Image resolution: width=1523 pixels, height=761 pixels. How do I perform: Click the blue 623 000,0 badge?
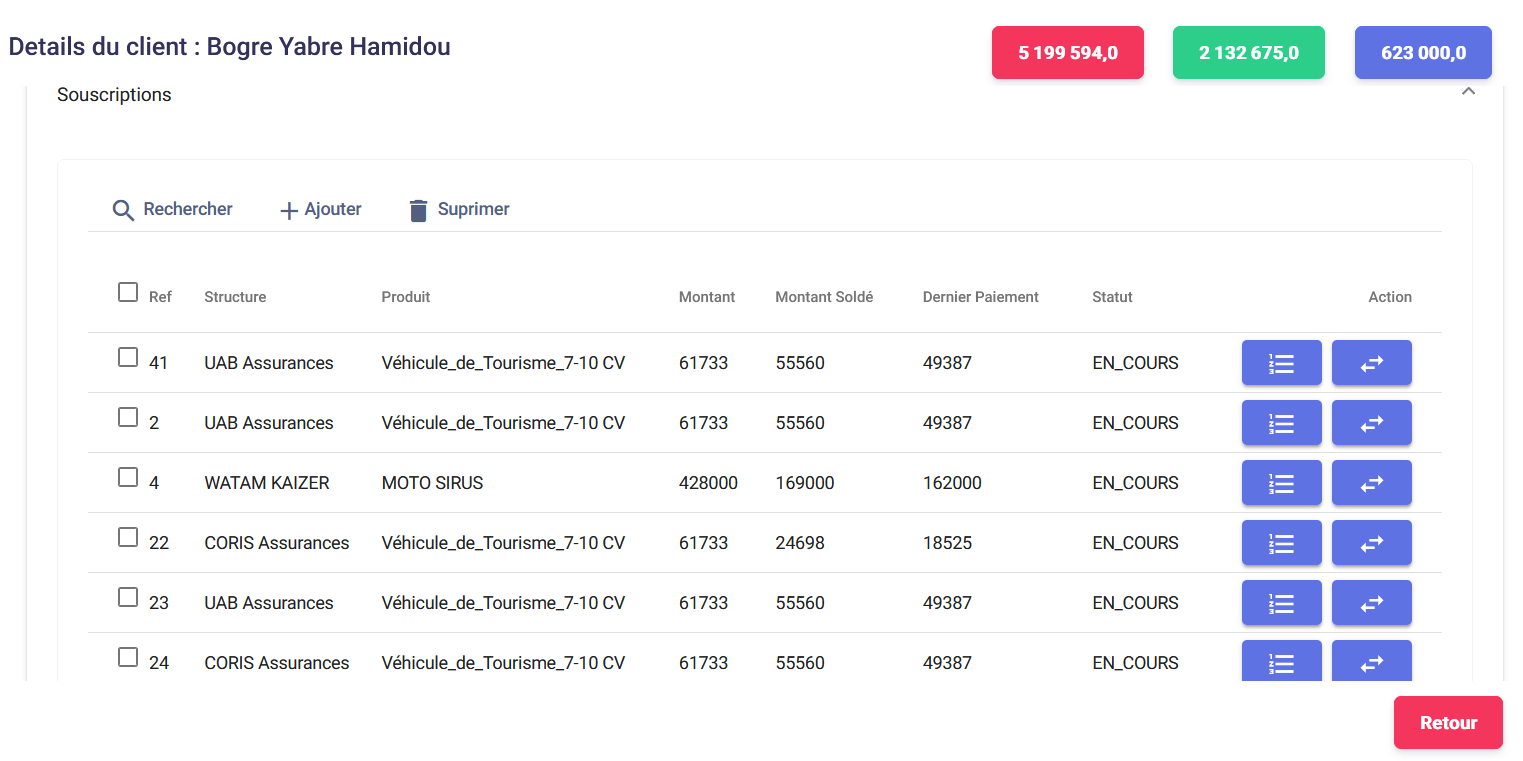pyautogui.click(x=1423, y=53)
